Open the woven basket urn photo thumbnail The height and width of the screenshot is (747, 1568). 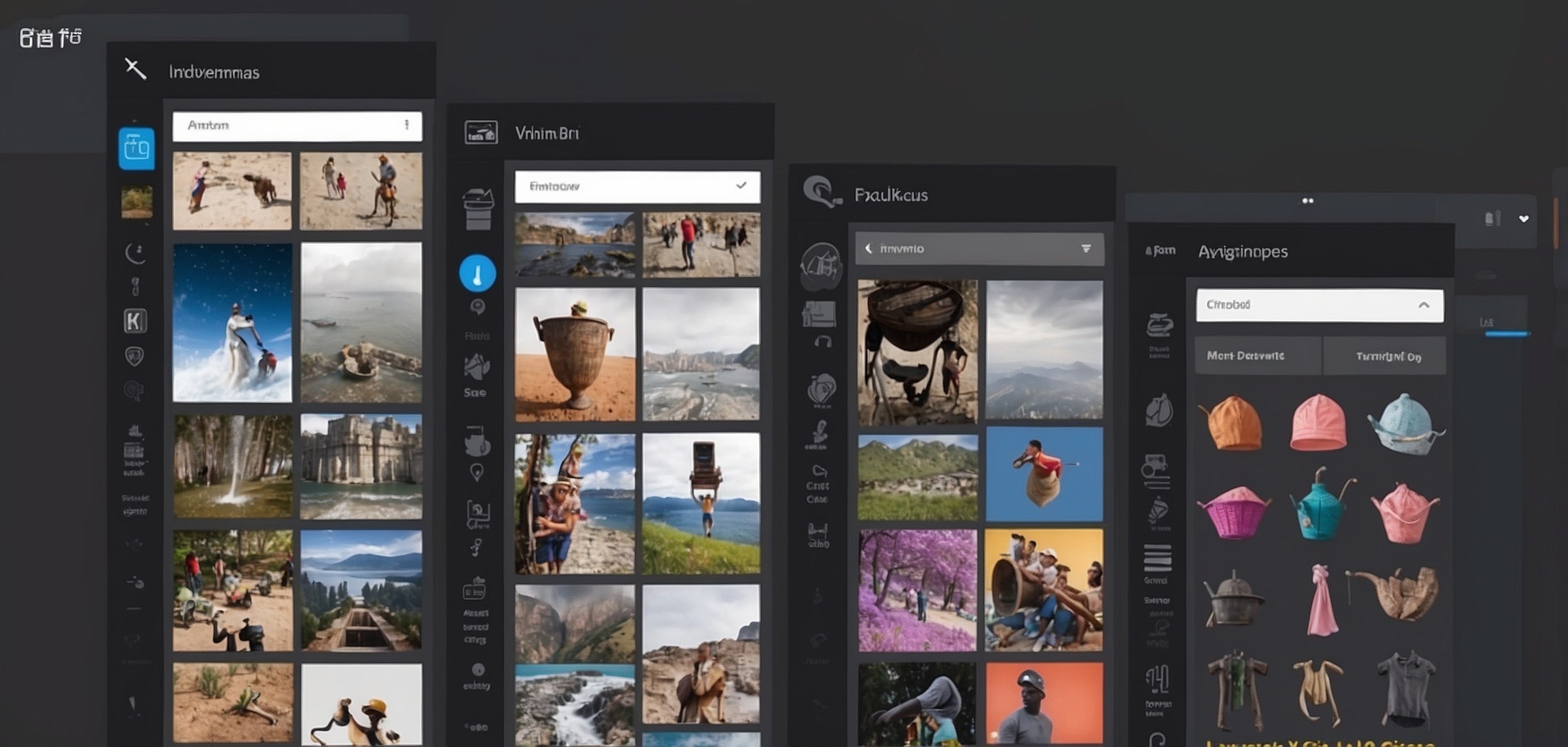(x=575, y=354)
